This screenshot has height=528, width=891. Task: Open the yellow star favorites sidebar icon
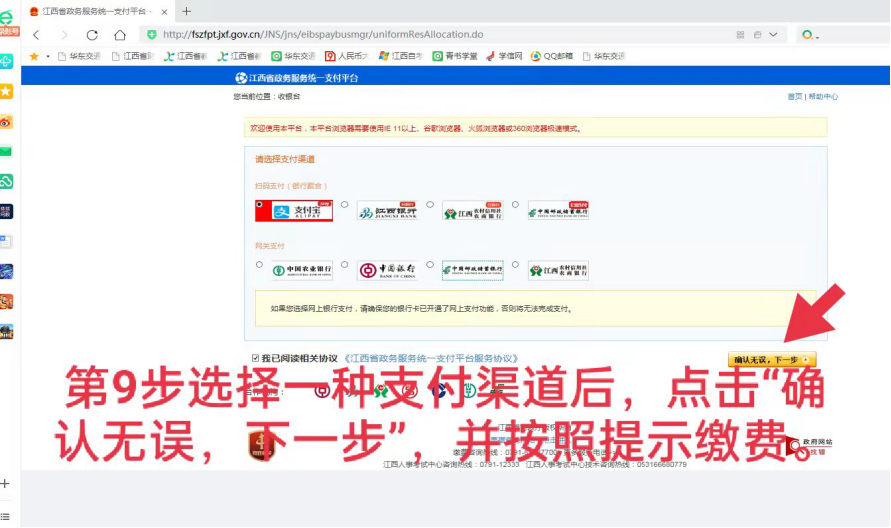coord(7,91)
